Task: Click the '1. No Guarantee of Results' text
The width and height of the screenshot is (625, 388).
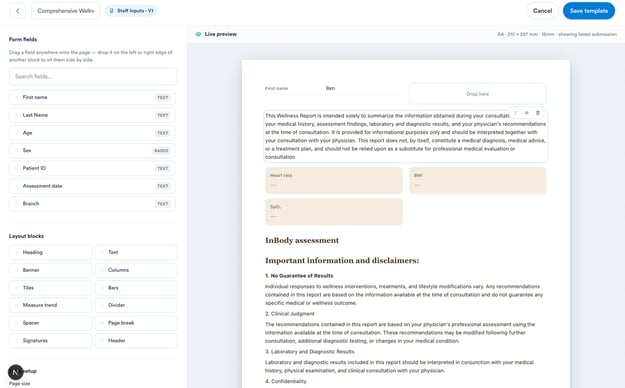Action: (299, 276)
